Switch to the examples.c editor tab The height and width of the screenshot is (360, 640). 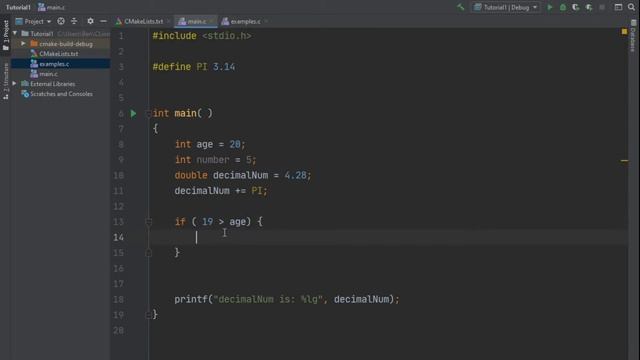tap(245, 21)
